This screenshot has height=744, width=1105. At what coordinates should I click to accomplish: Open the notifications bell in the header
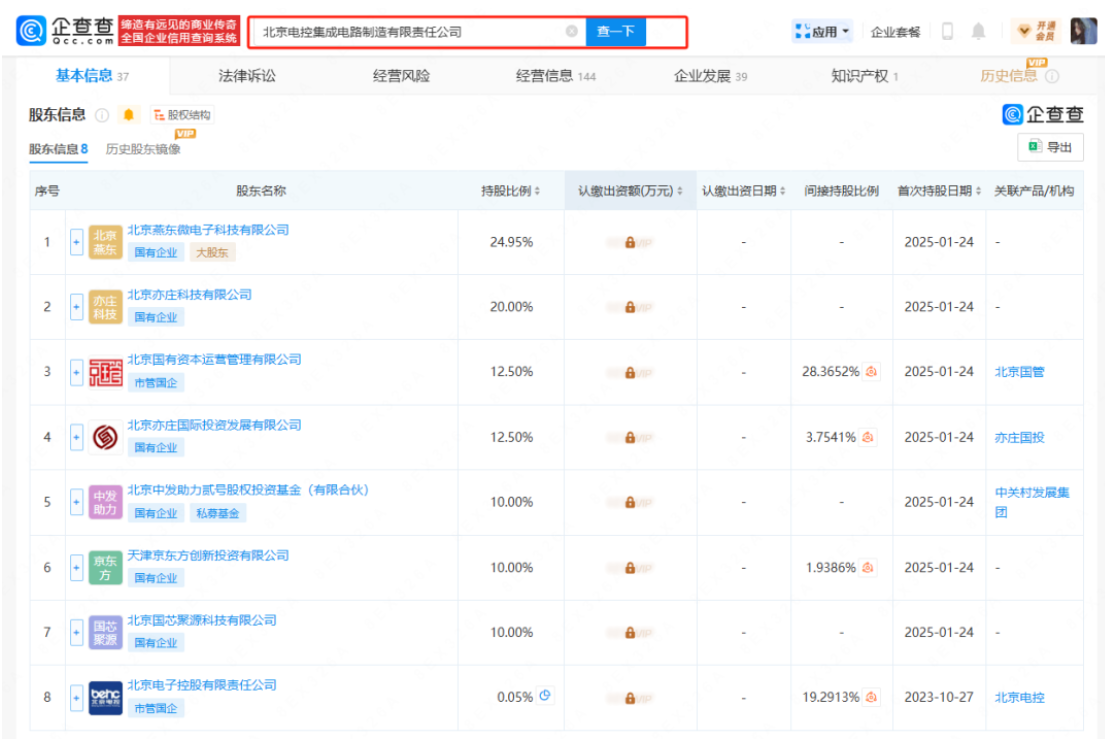978,32
